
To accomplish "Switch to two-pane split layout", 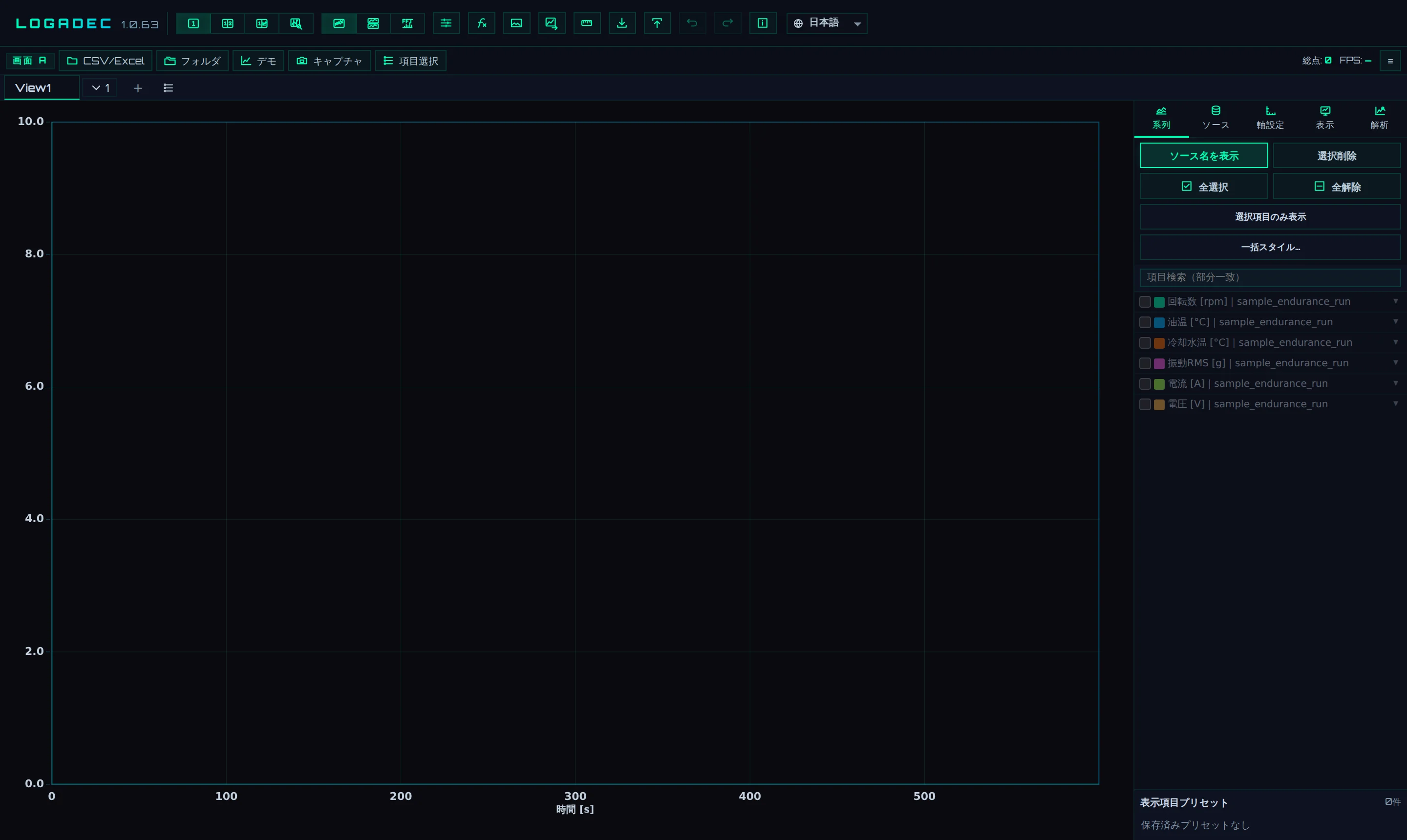I will coord(228,23).
